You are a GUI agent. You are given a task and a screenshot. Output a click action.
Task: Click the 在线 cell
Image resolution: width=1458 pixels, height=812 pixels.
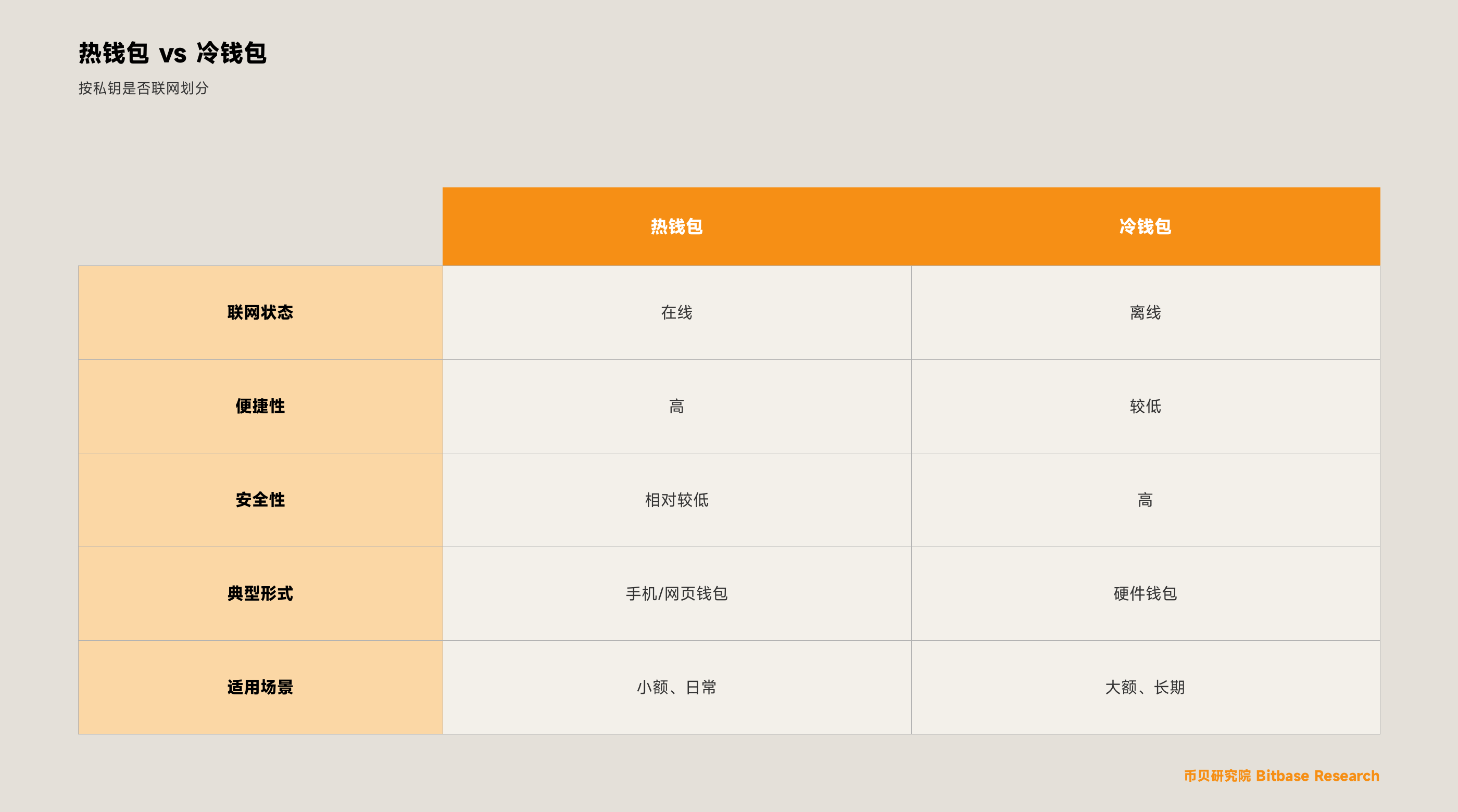pos(676,312)
